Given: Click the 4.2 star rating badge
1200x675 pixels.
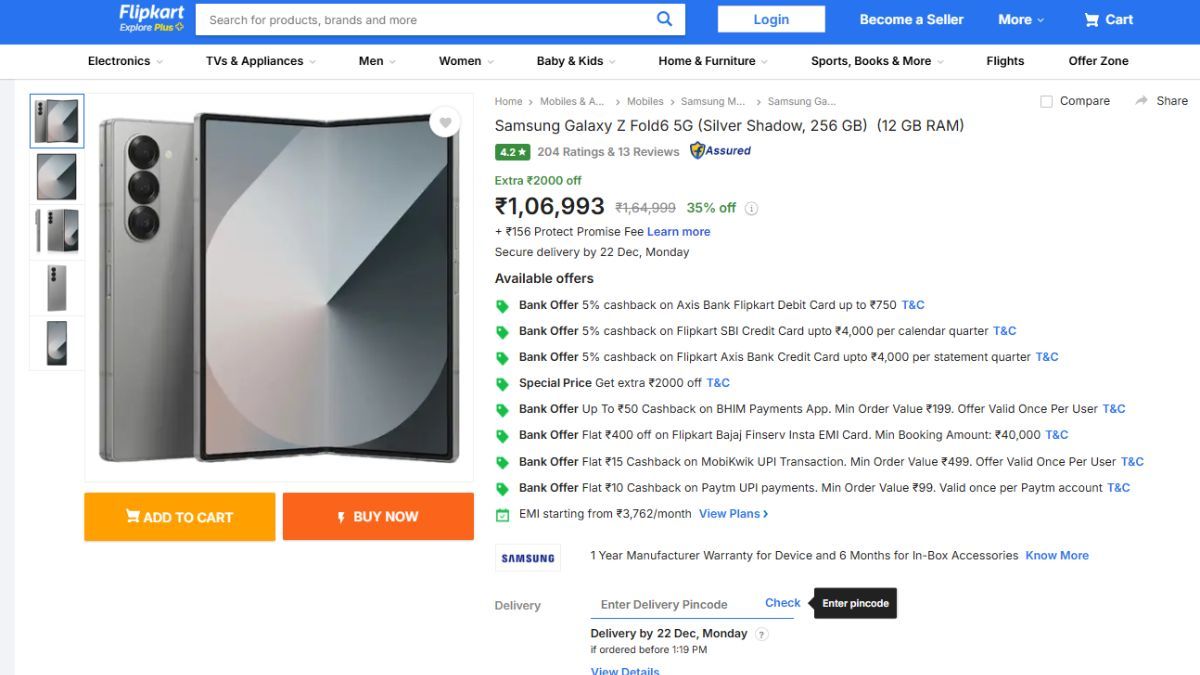Looking at the screenshot, I should pyautogui.click(x=512, y=152).
